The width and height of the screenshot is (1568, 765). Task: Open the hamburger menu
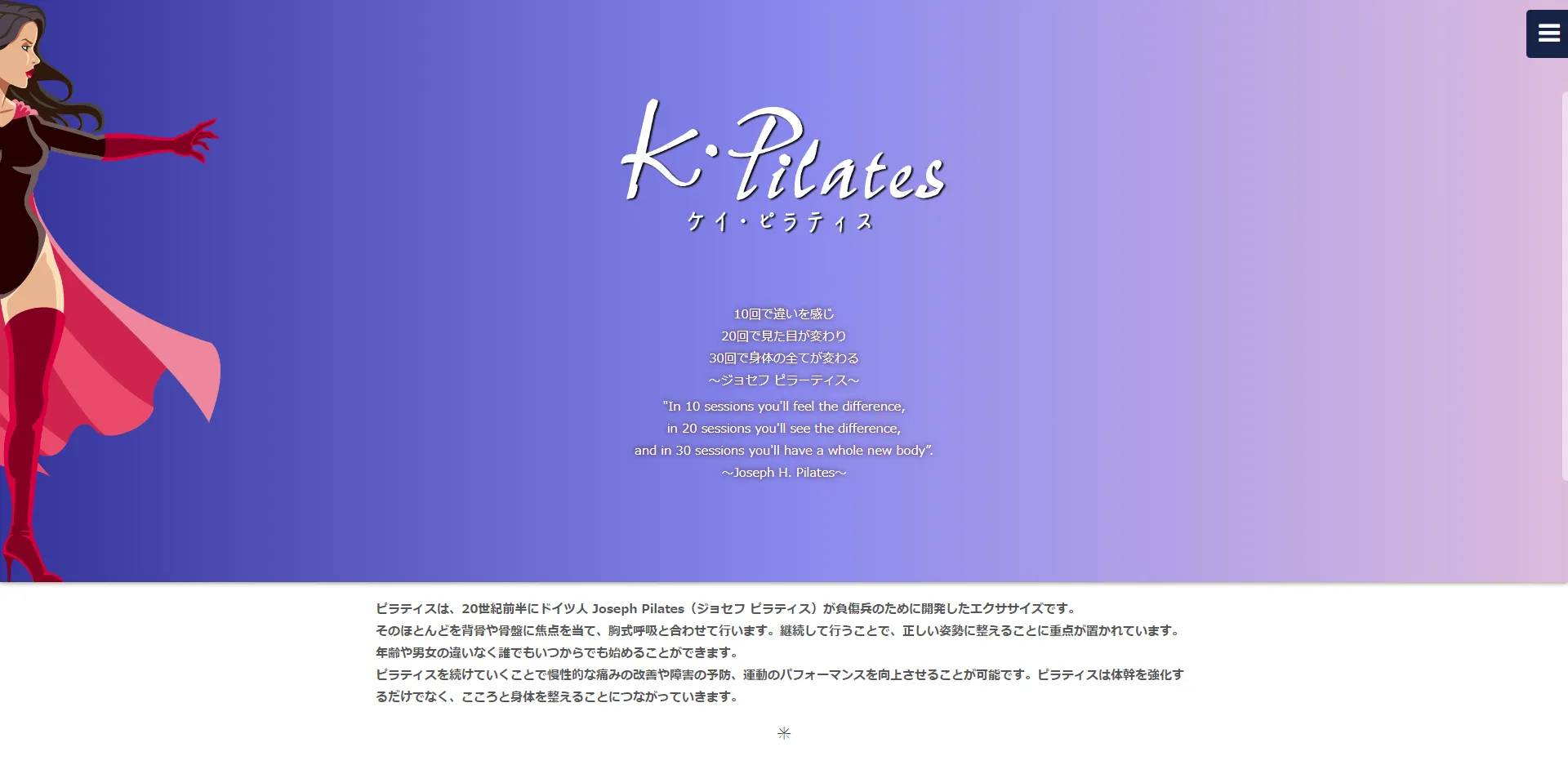click(1548, 33)
